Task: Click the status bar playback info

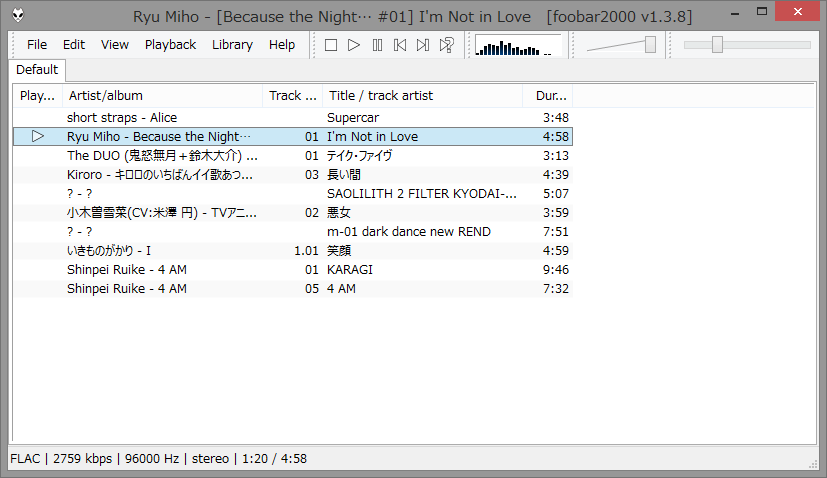Action: (x=158, y=458)
